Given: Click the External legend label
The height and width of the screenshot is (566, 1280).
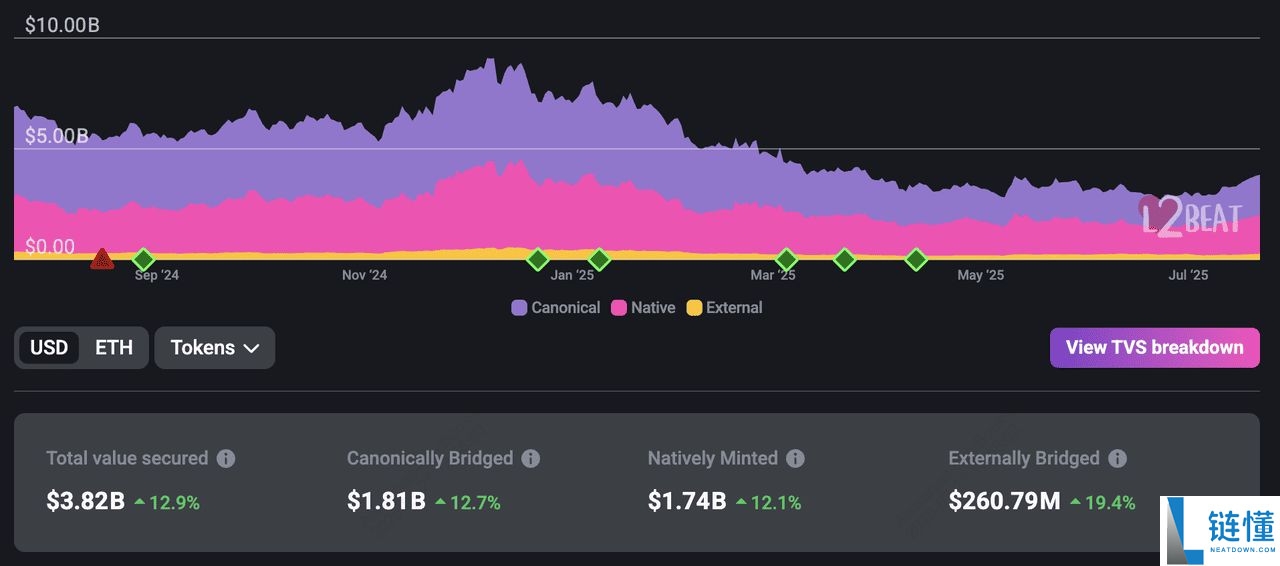Looking at the screenshot, I should [734, 308].
